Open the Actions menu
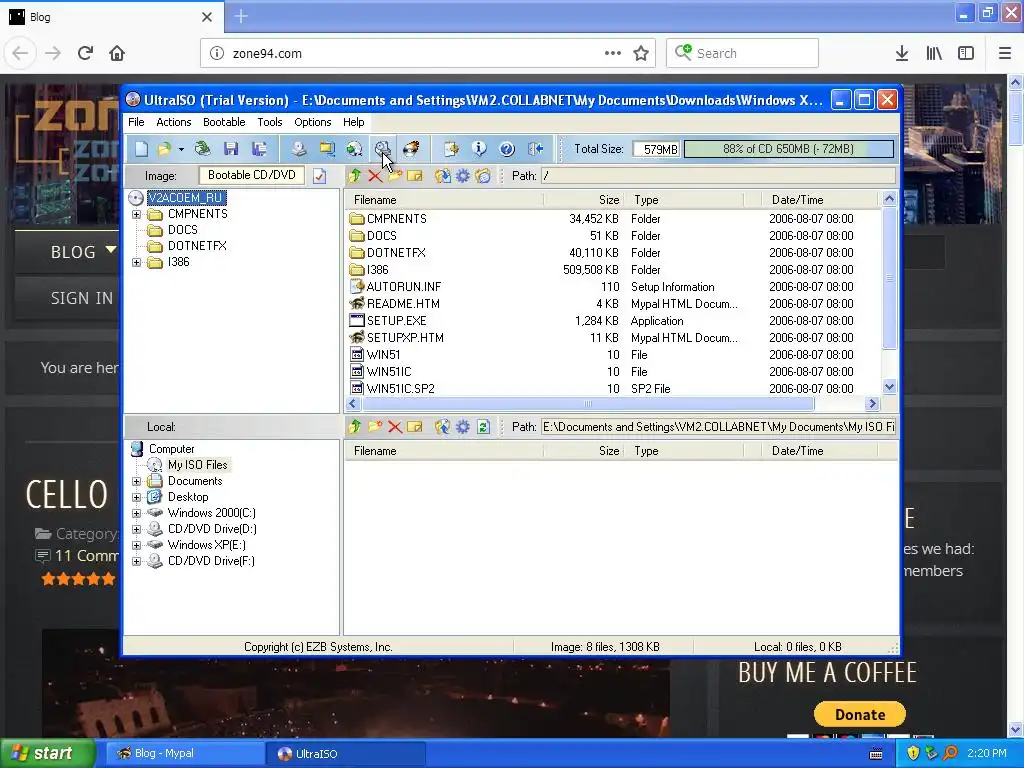Image resolution: width=1024 pixels, height=768 pixels. 174,122
